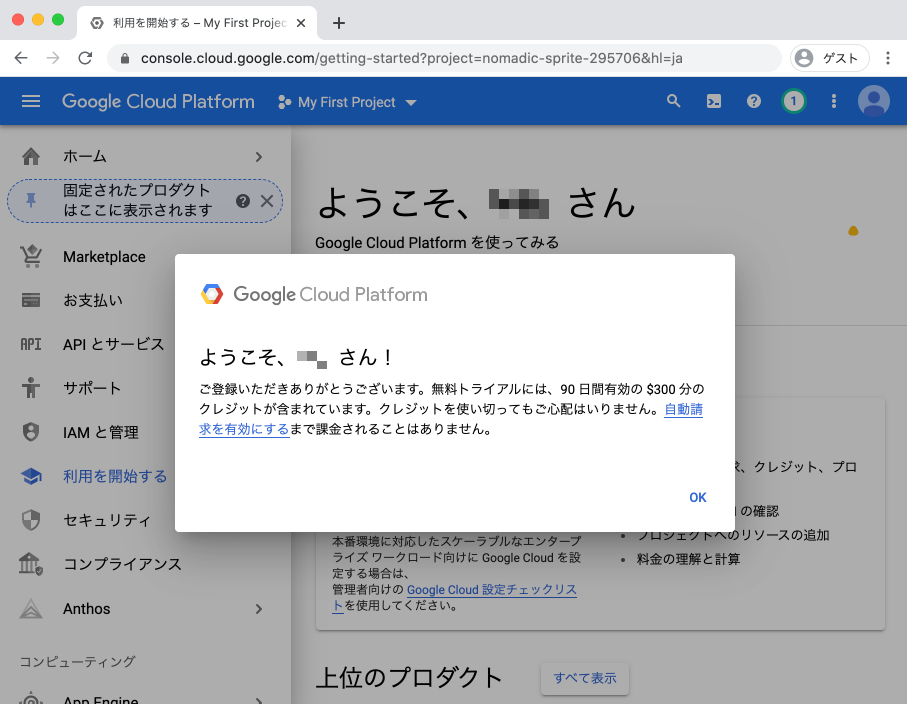Click the ホーム house icon

31,156
